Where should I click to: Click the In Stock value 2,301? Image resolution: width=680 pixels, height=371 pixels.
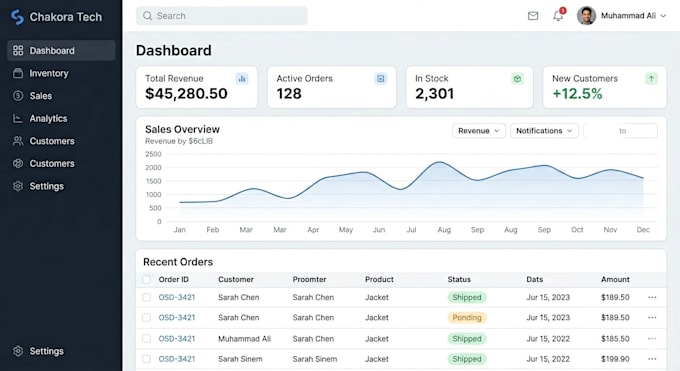tap(435, 94)
